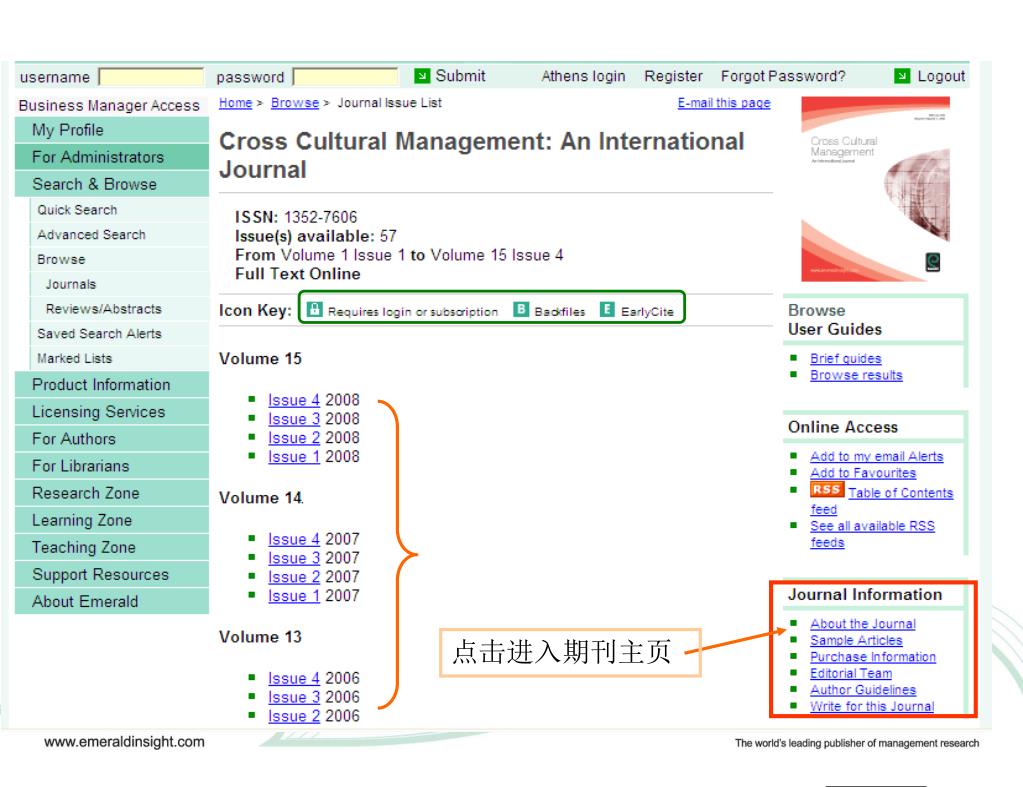1023x787 pixels.
Task: Open Support Resources menu
Action: pyautogui.click(x=112, y=574)
